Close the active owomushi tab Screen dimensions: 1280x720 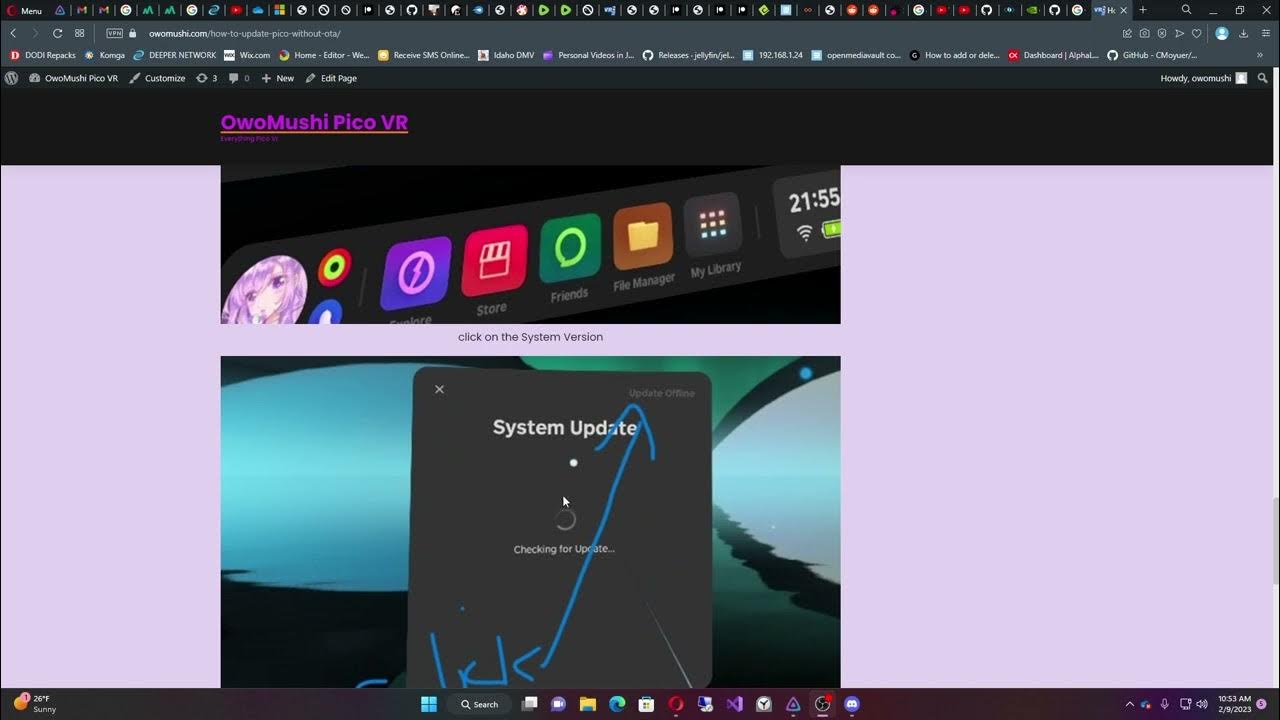tap(1124, 10)
